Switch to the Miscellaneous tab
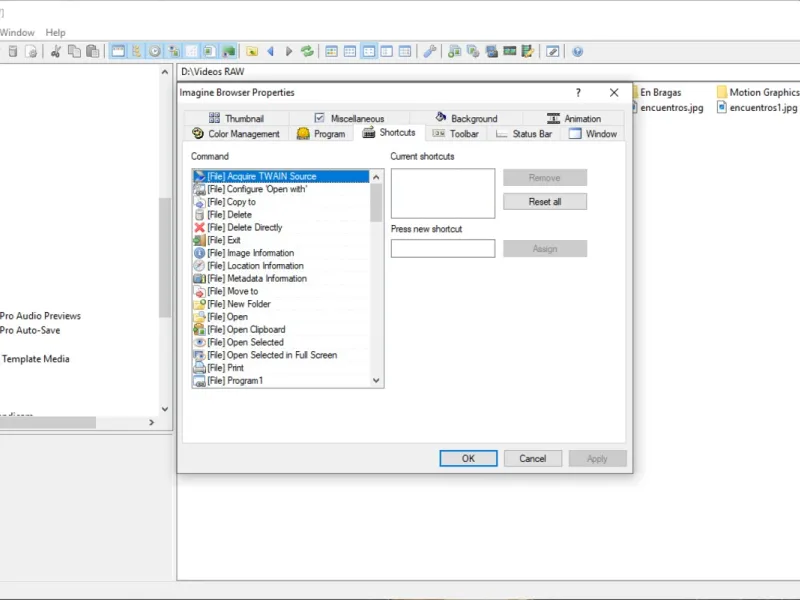 [349, 118]
